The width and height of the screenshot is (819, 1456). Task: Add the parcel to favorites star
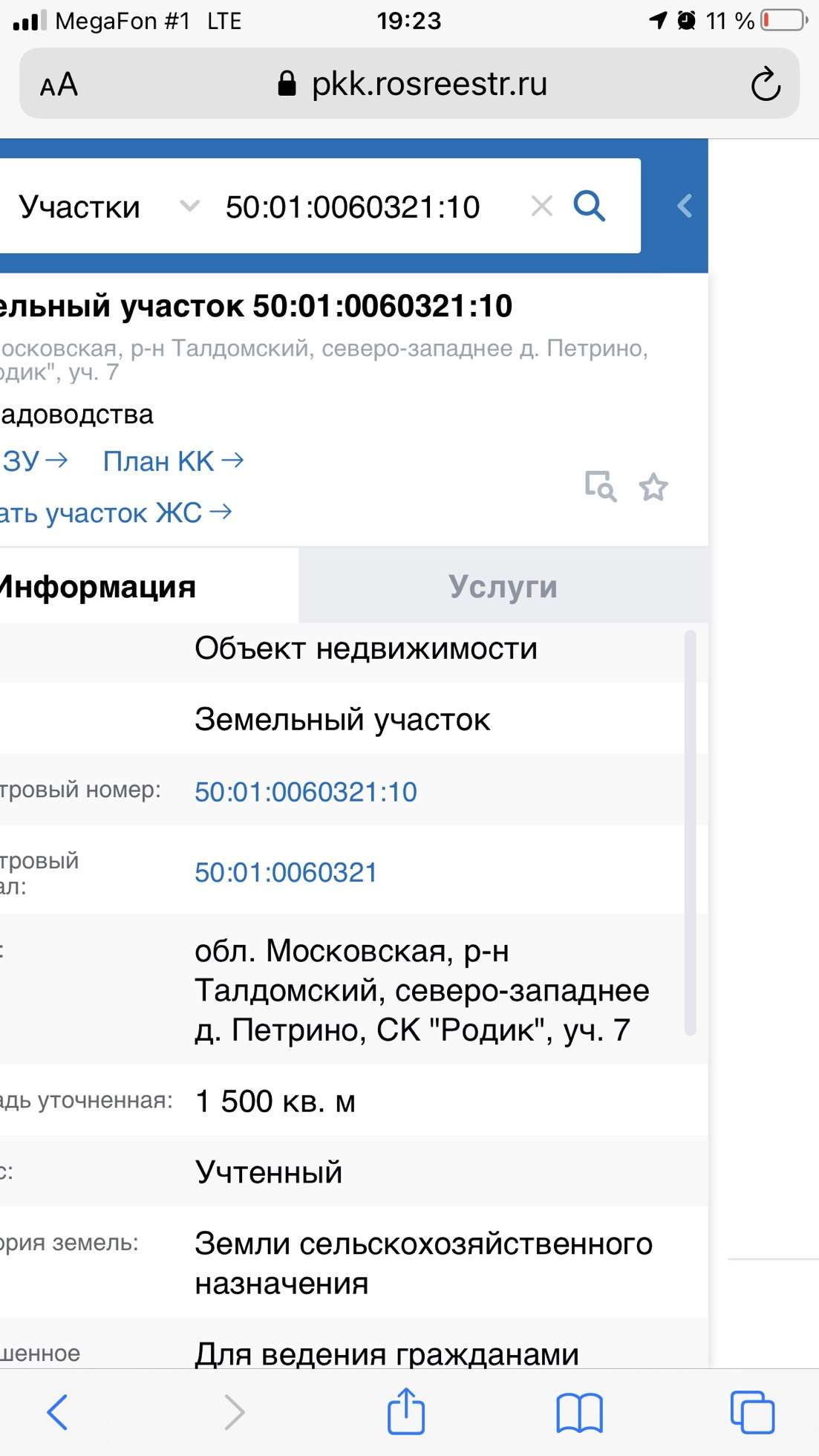[653, 487]
